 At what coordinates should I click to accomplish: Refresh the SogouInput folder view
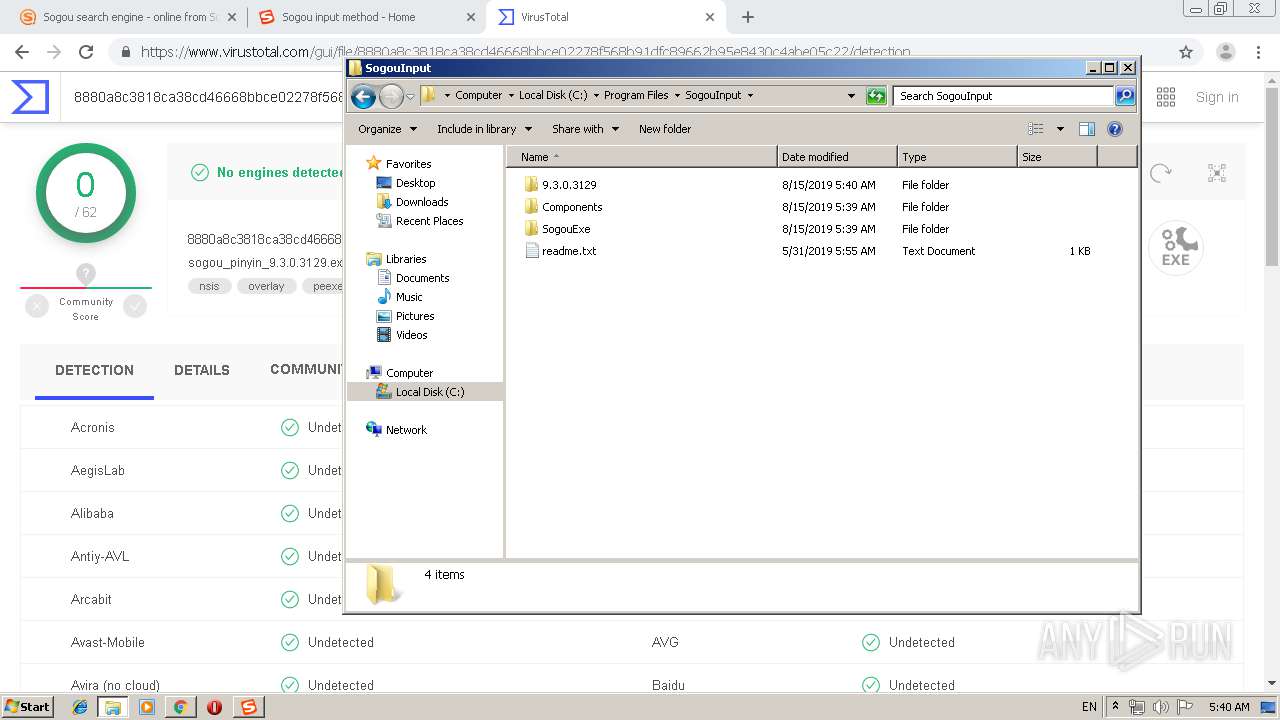point(876,96)
